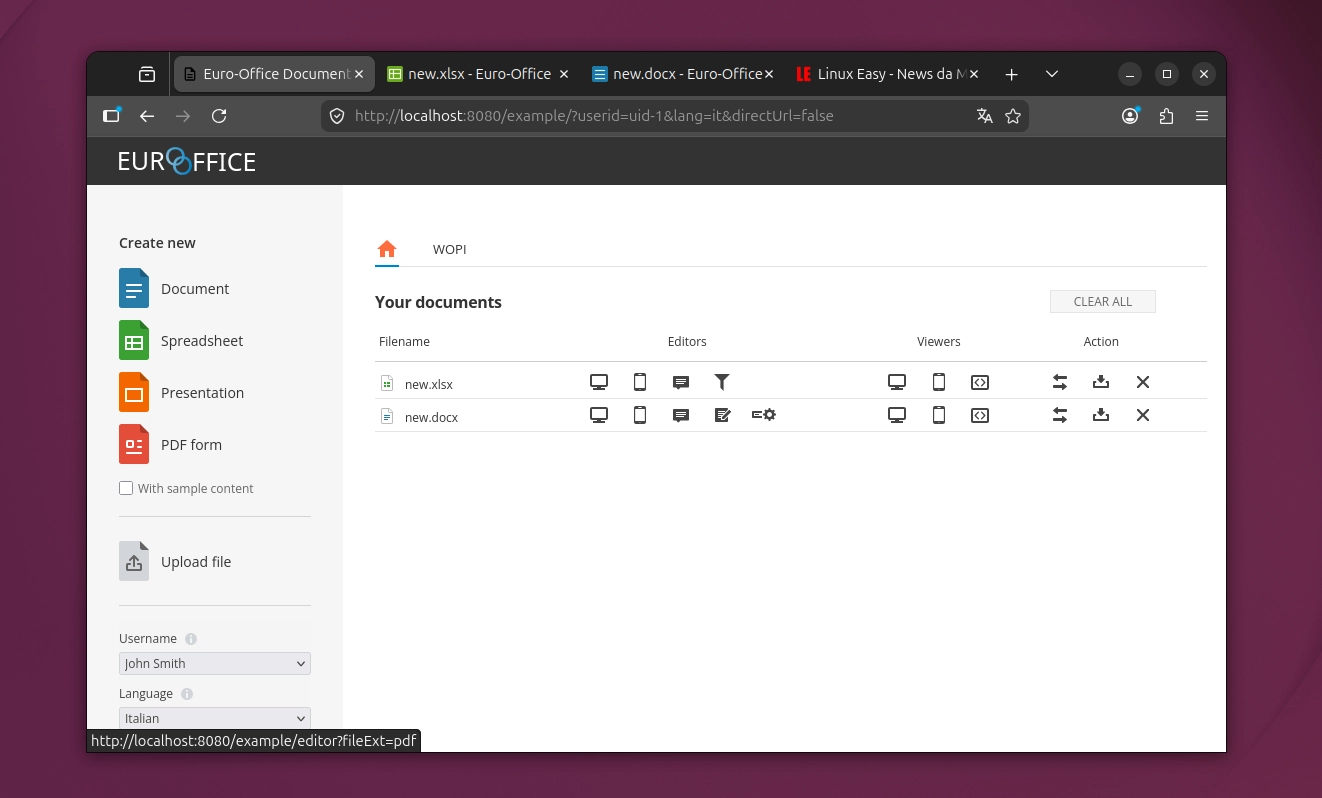This screenshot has height=798, width=1322.
Task: Enable With sample content checkbox
Action: (126, 488)
